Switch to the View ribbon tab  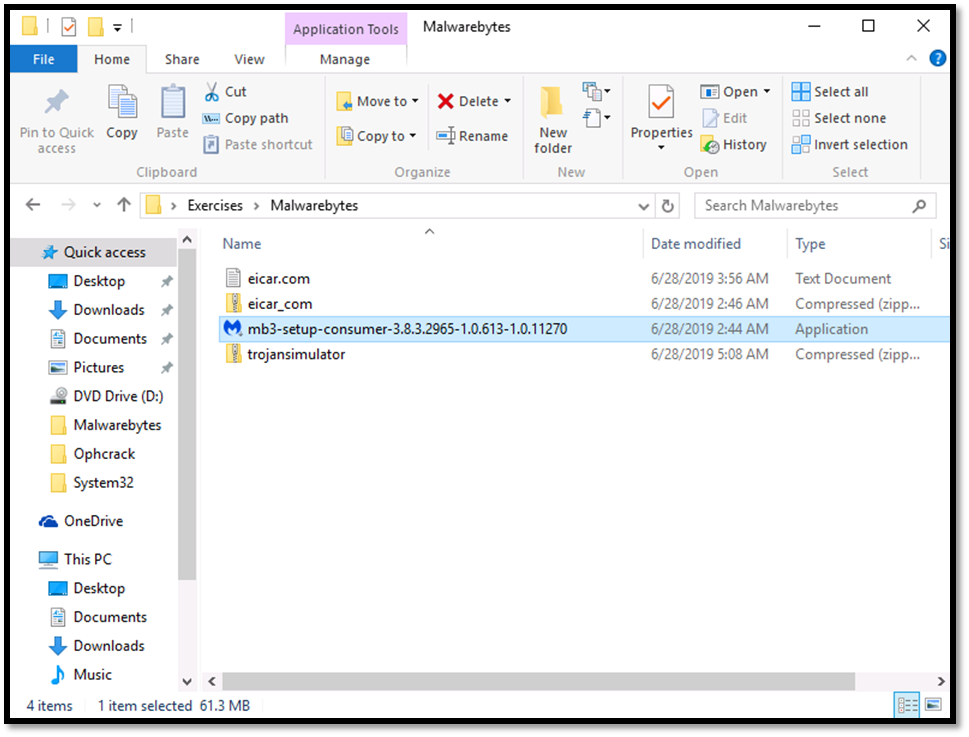pyautogui.click(x=249, y=59)
